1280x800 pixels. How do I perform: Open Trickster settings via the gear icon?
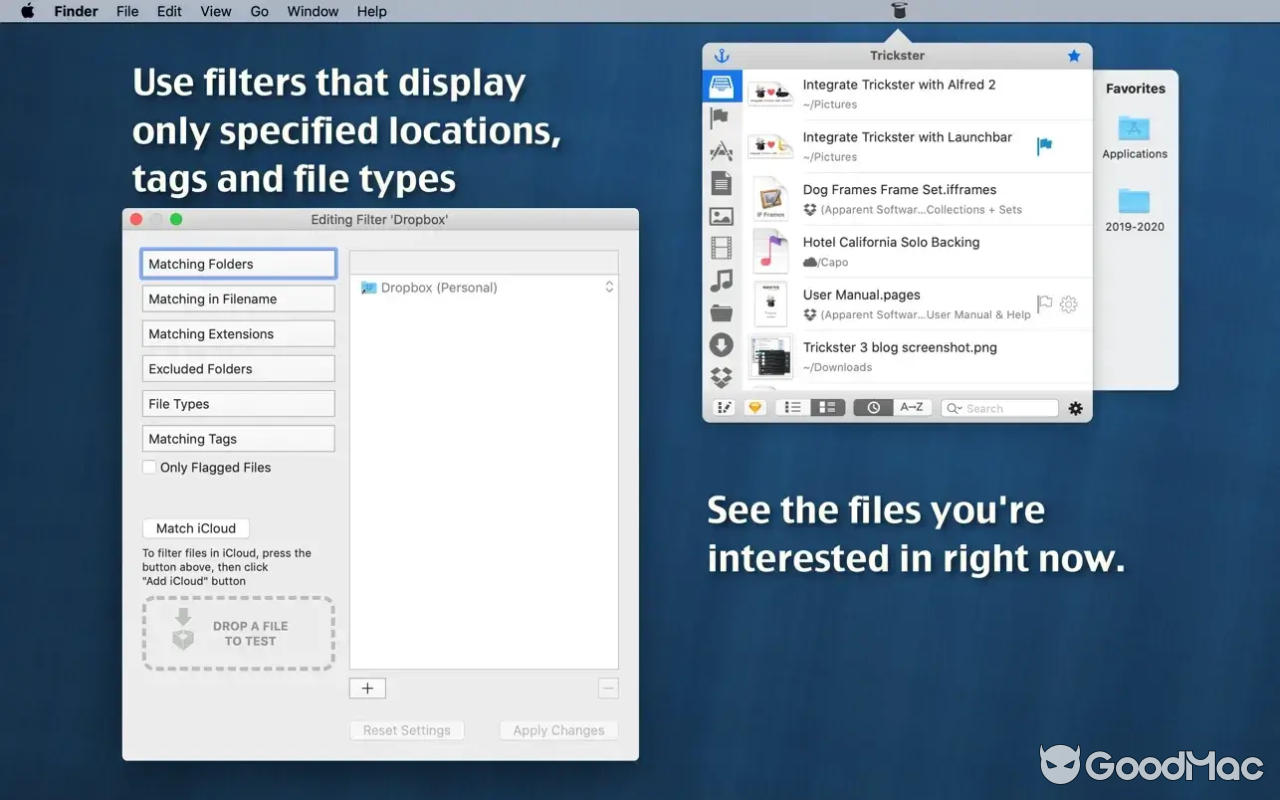click(x=1075, y=408)
